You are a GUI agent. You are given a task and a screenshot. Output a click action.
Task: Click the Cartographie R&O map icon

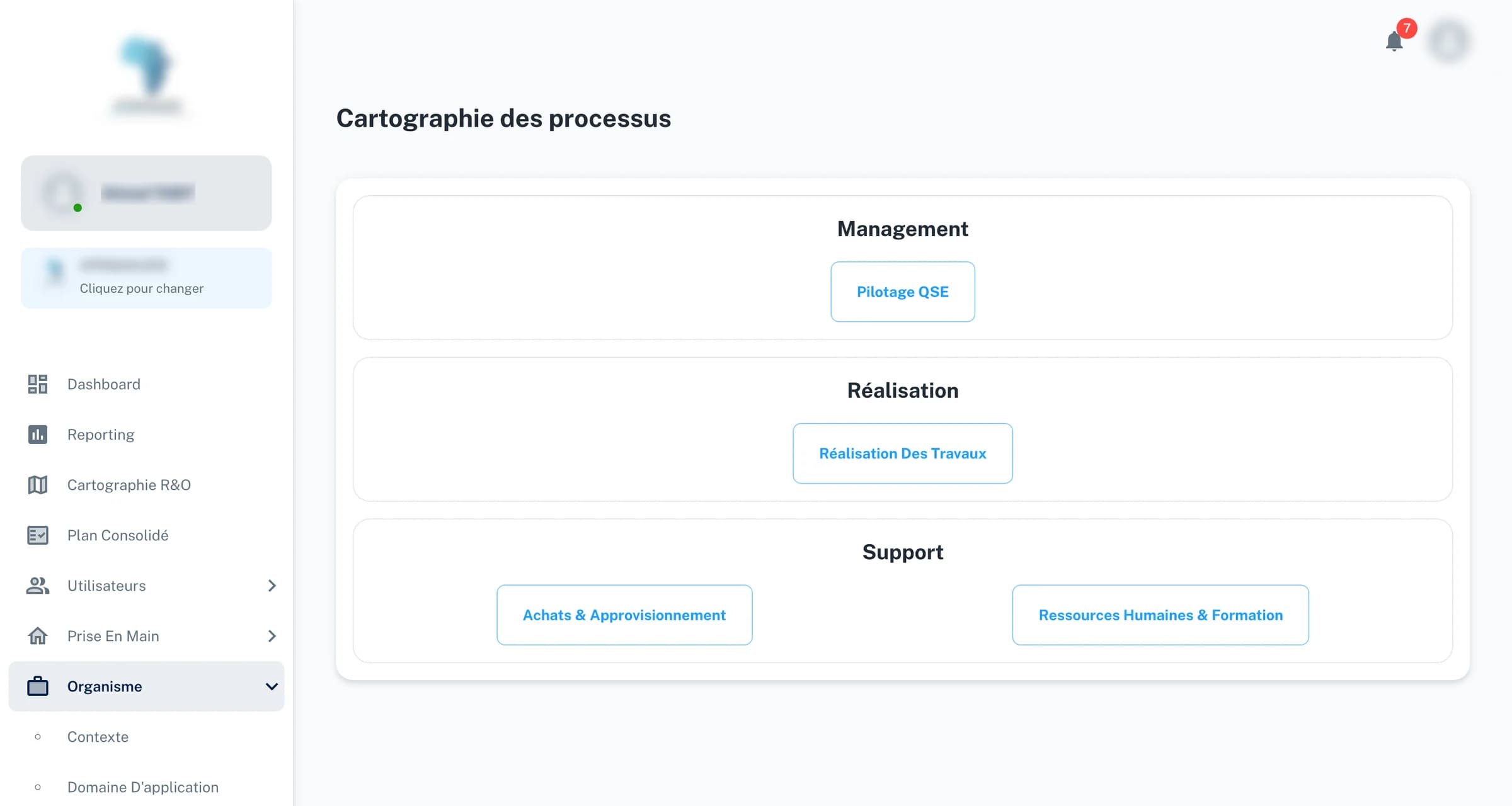38,485
